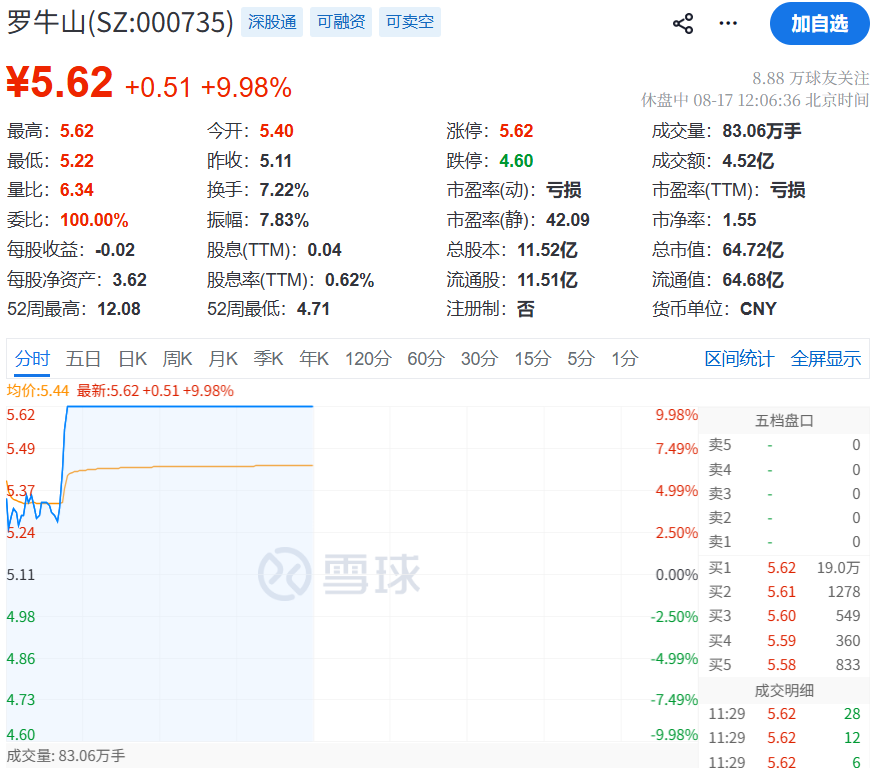This screenshot has width=873, height=768.
Task: Click the 可融资 tag
Action: (x=341, y=22)
